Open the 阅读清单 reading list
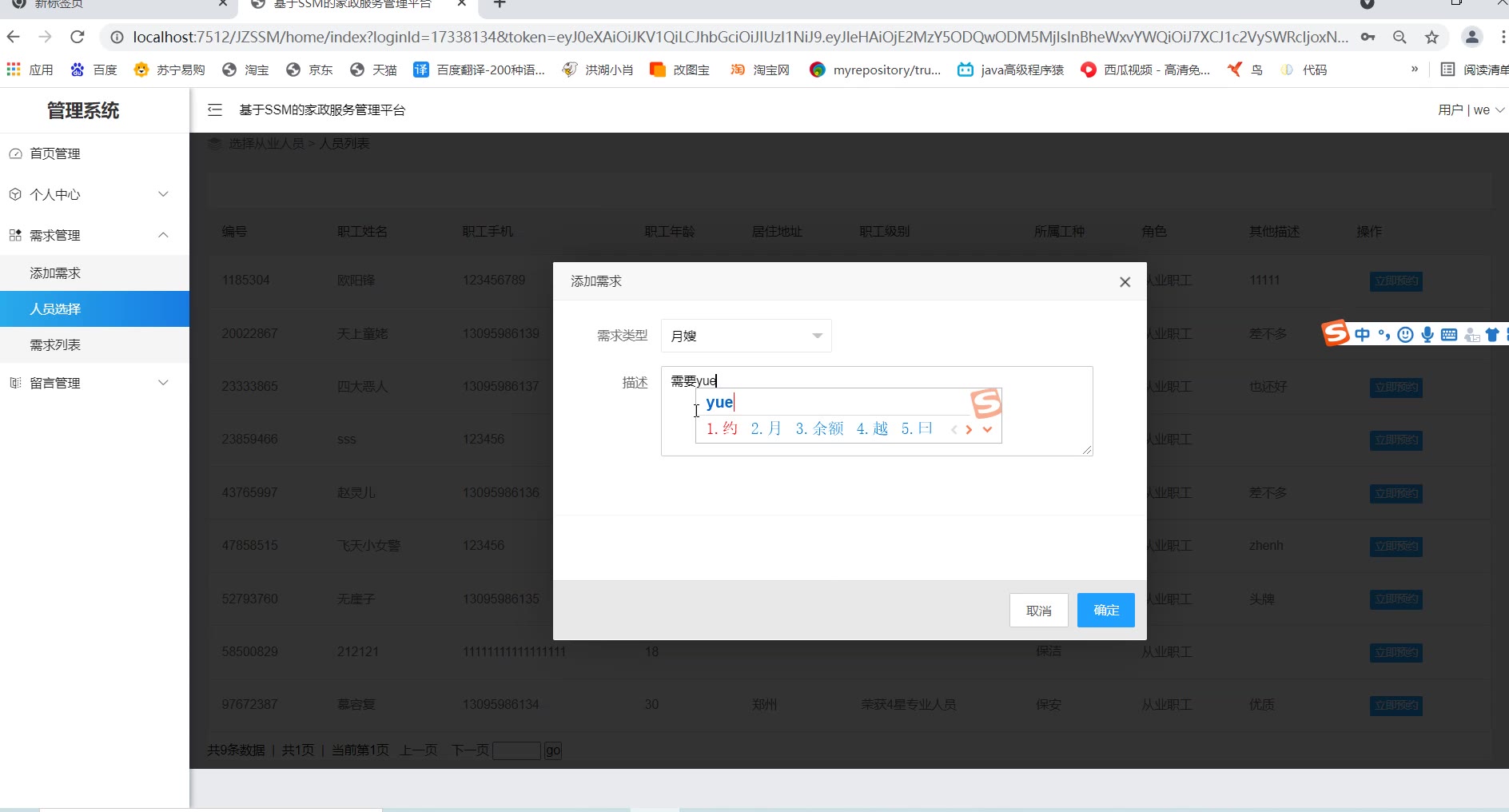 (1475, 70)
